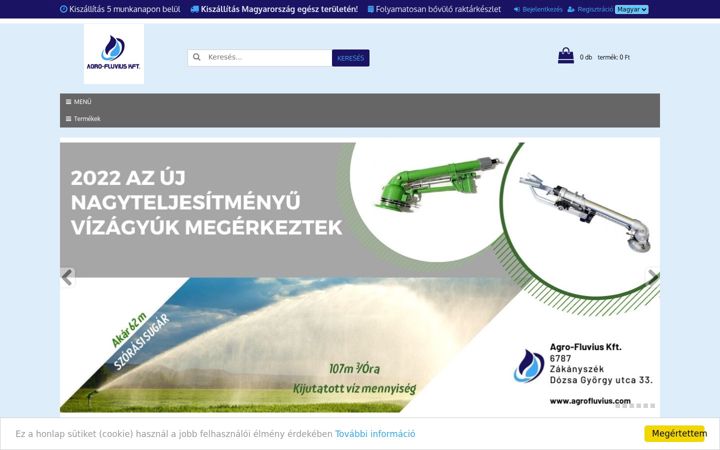This screenshot has width=720, height=450.
Task: Click the 'Folyamatosan bővülő raktárkészlet' text
Action: (x=438, y=9)
